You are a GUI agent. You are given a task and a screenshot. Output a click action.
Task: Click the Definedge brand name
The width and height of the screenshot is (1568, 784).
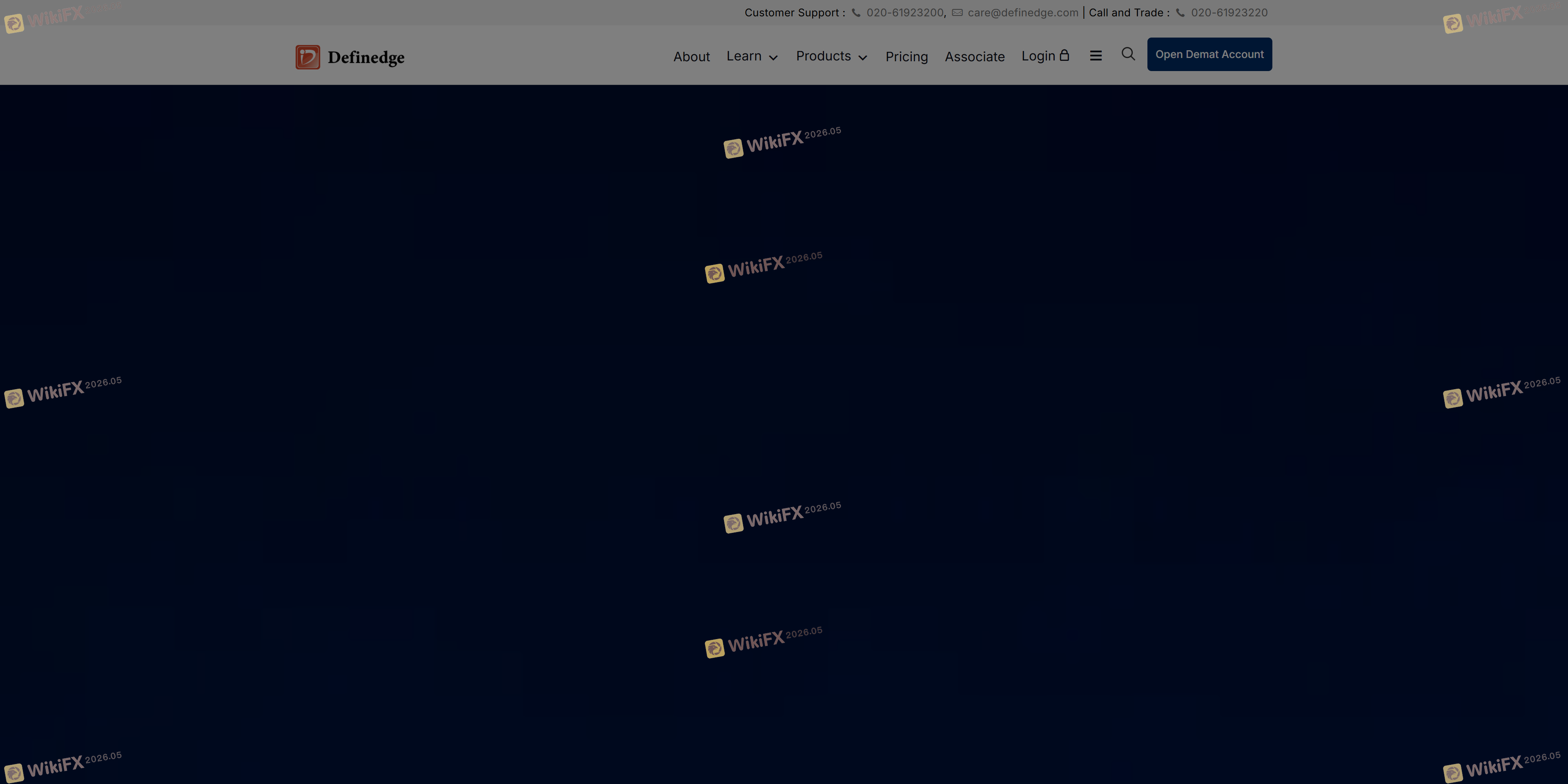coord(366,58)
